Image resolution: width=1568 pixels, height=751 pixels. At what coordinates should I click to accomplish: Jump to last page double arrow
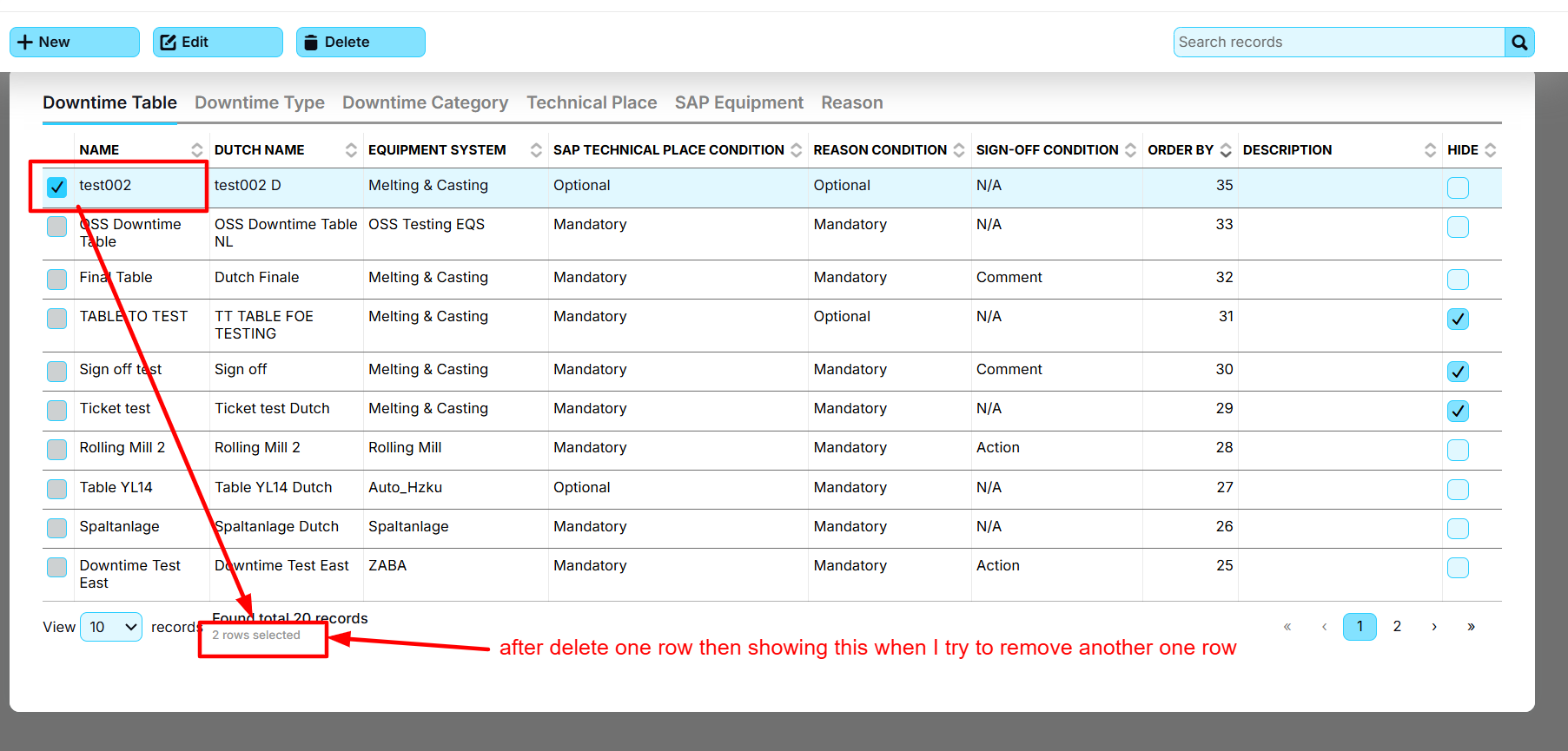[1471, 627]
